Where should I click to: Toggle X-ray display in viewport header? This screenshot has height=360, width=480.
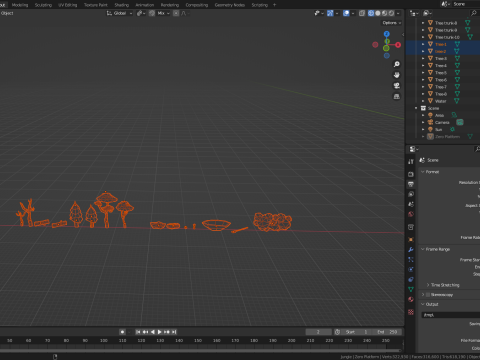[362, 13]
